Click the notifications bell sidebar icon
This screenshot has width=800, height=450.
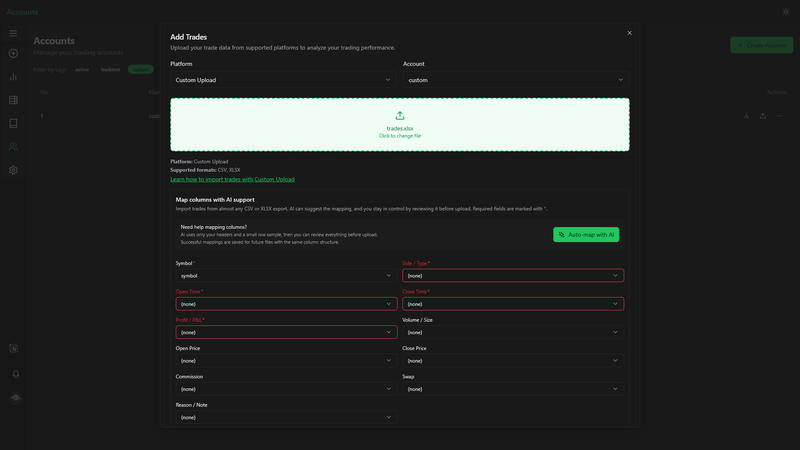click(x=16, y=374)
